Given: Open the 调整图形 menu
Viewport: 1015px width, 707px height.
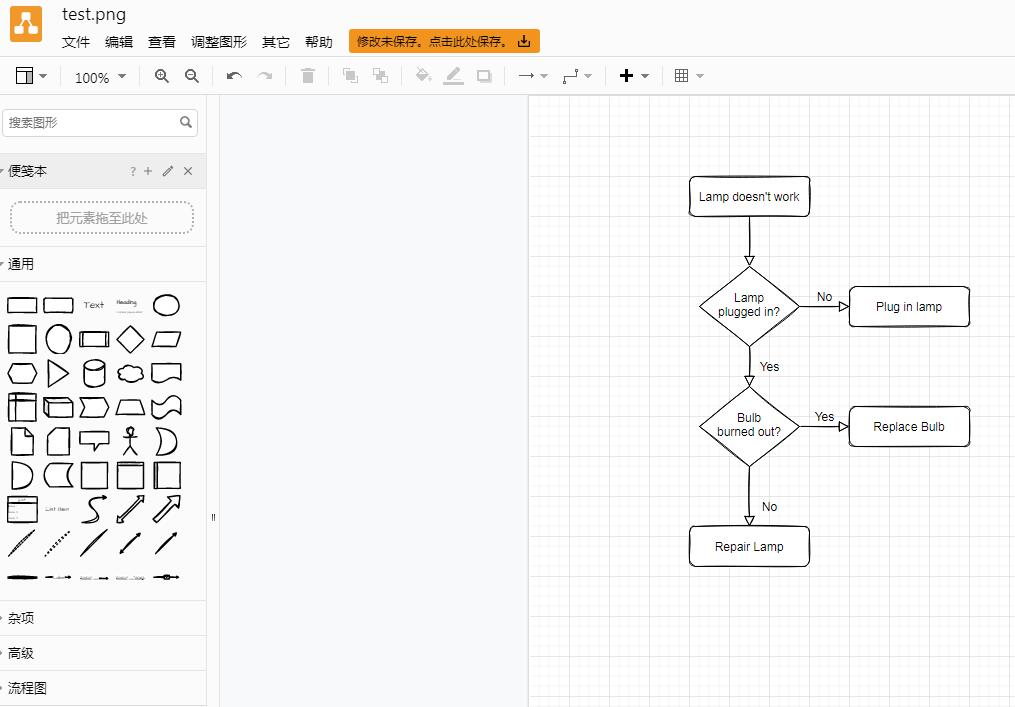Looking at the screenshot, I should pyautogui.click(x=219, y=42).
